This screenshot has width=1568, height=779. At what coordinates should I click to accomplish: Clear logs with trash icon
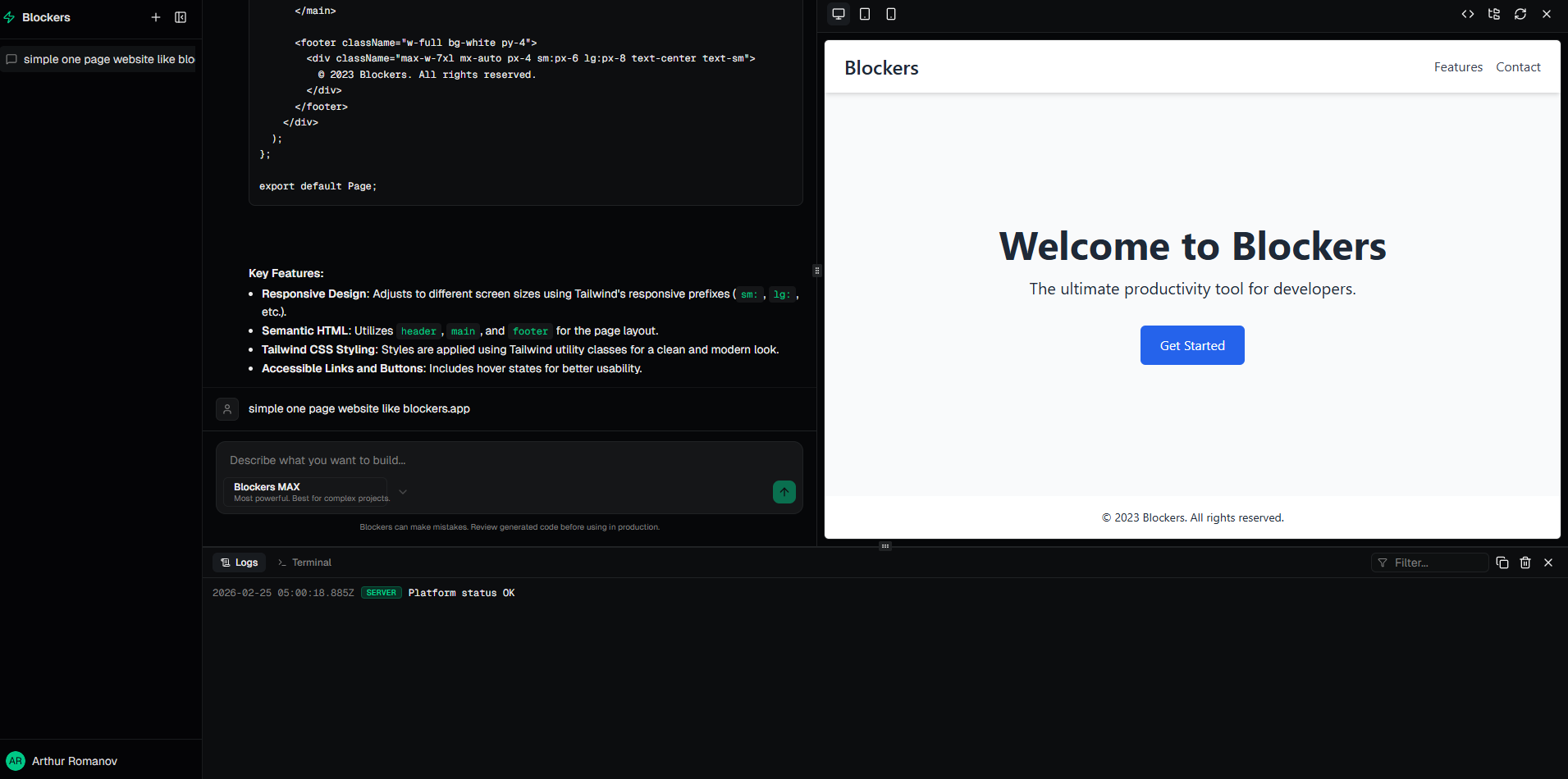[1525, 563]
